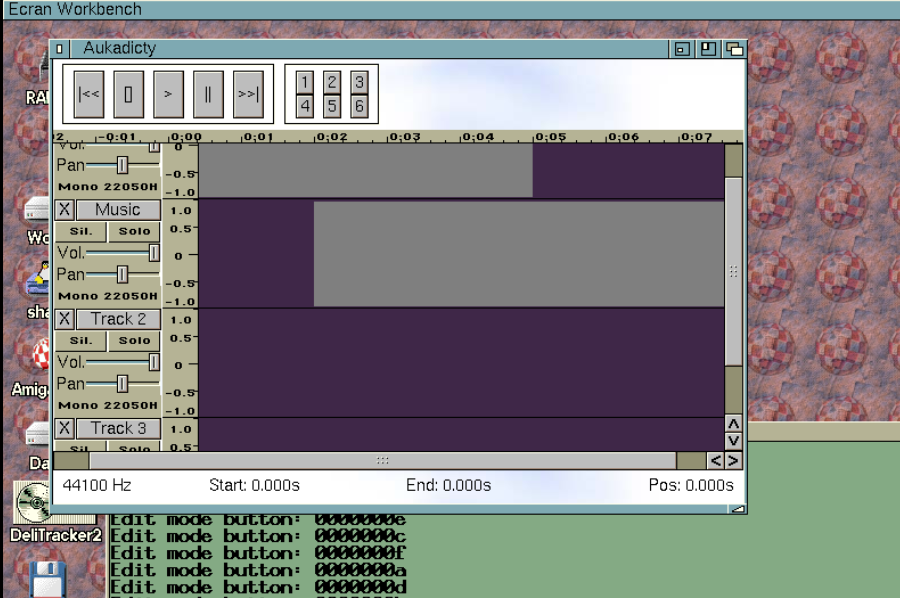Silence the Music track with Sil.
The image size is (900, 598).
coord(81,231)
